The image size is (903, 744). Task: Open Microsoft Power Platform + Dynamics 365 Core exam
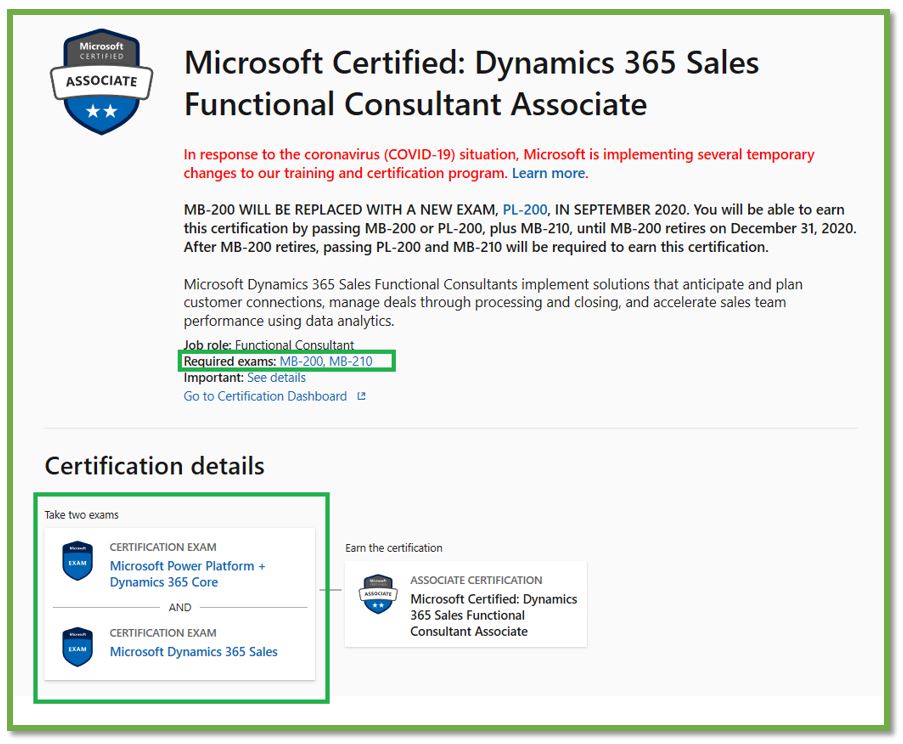[188, 574]
